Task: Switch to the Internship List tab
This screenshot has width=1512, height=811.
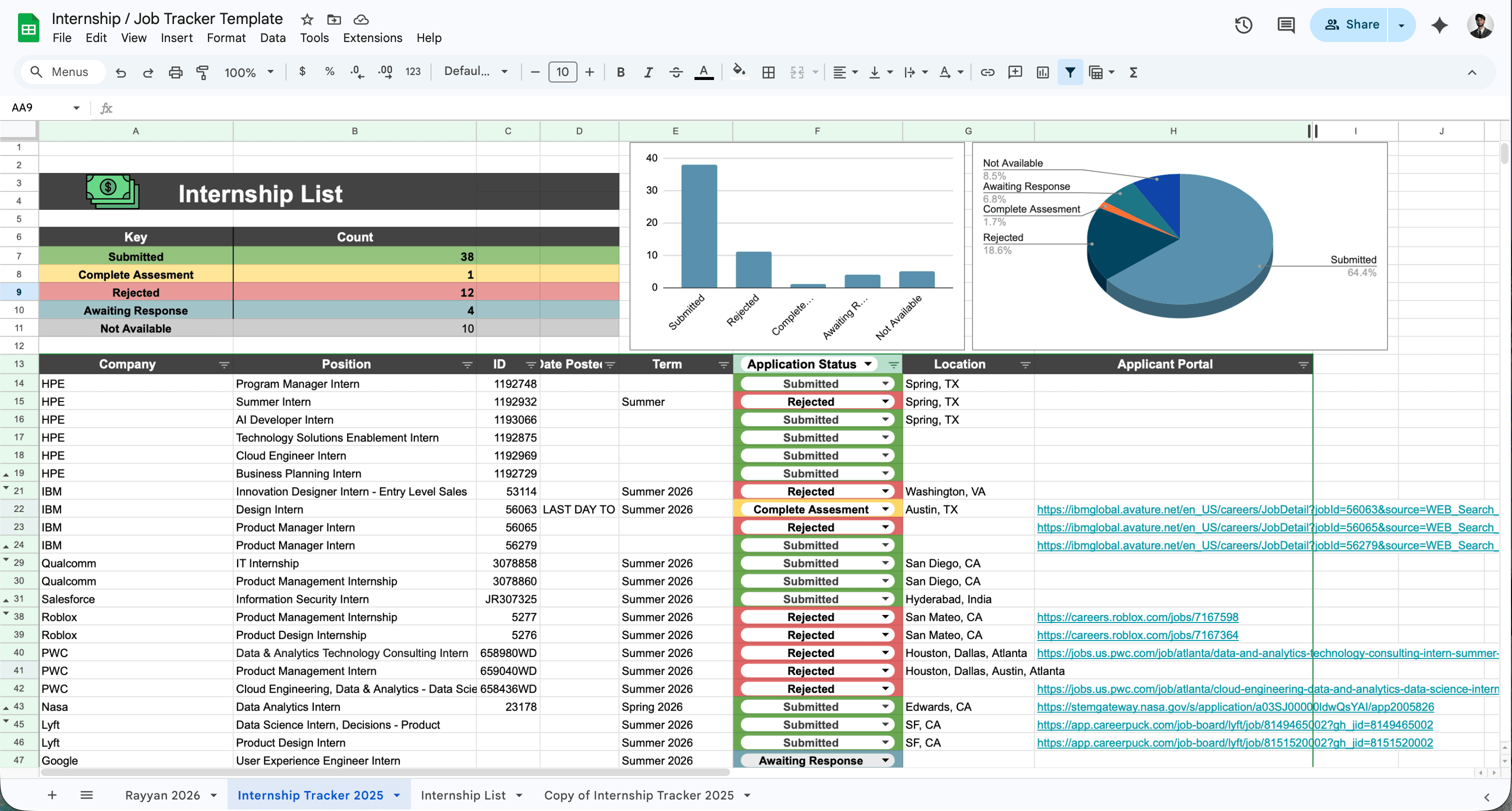Action: 463,795
